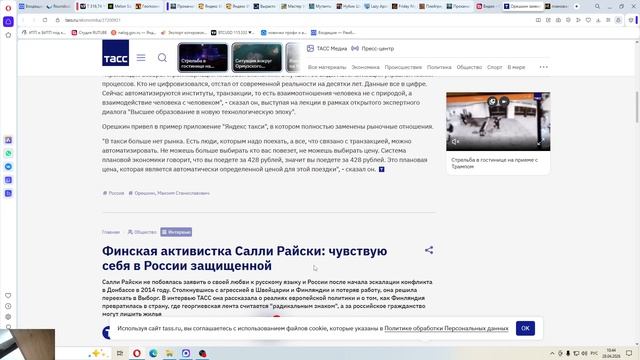This screenshot has height=360, width=640.
Task: Share the Салли Райски article
Action: coord(429,250)
